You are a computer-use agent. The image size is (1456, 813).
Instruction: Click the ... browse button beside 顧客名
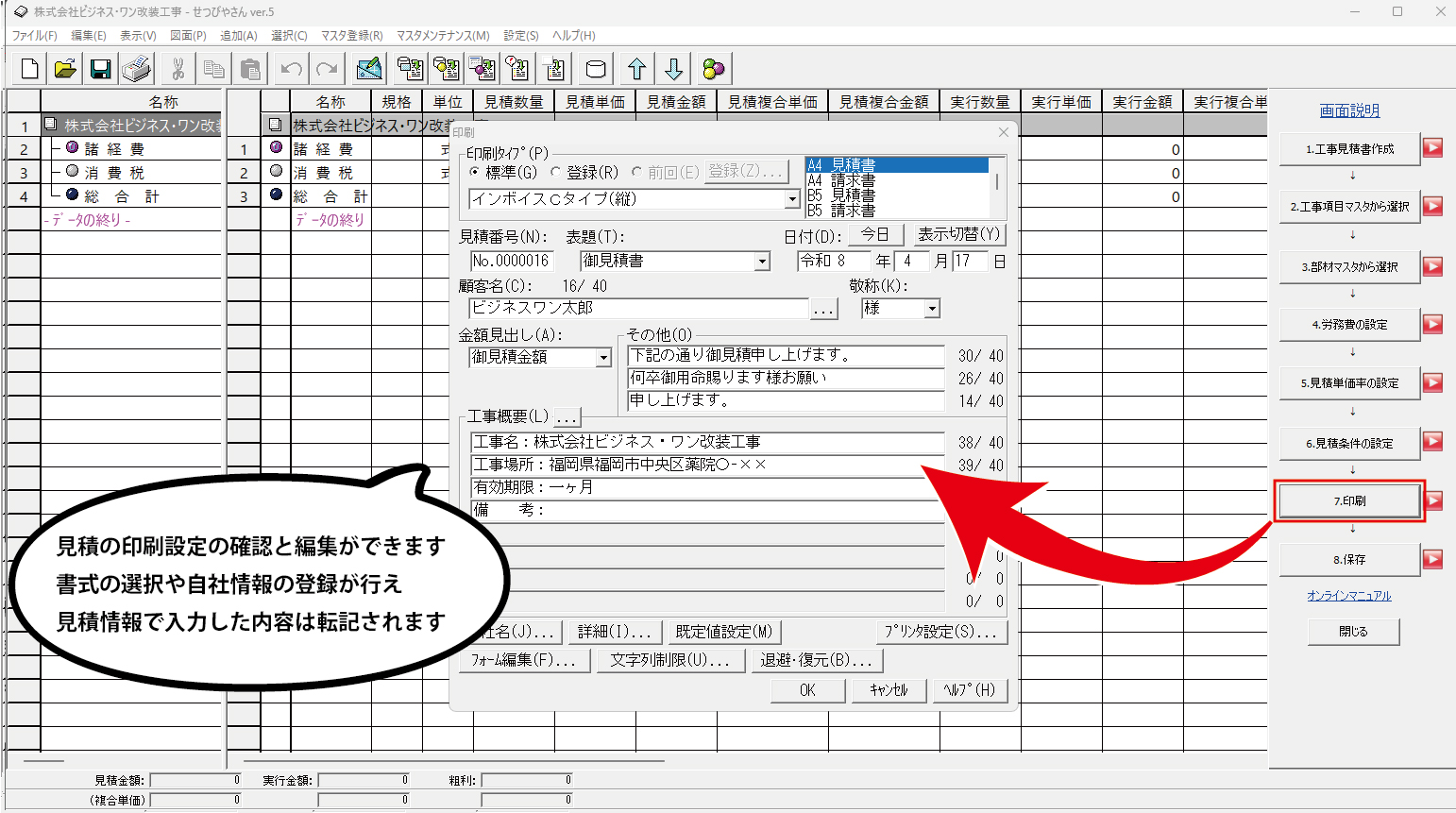point(823,309)
